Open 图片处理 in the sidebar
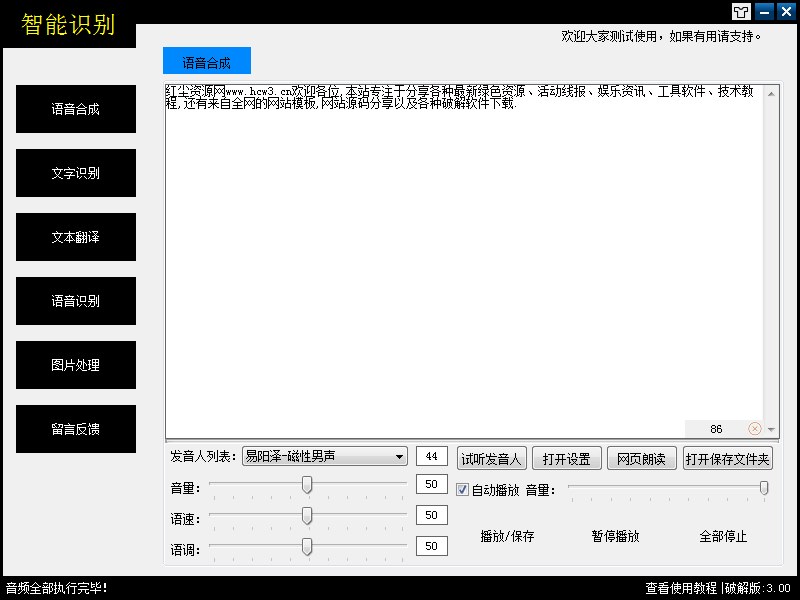Image resolution: width=800 pixels, height=600 pixels. point(76,365)
